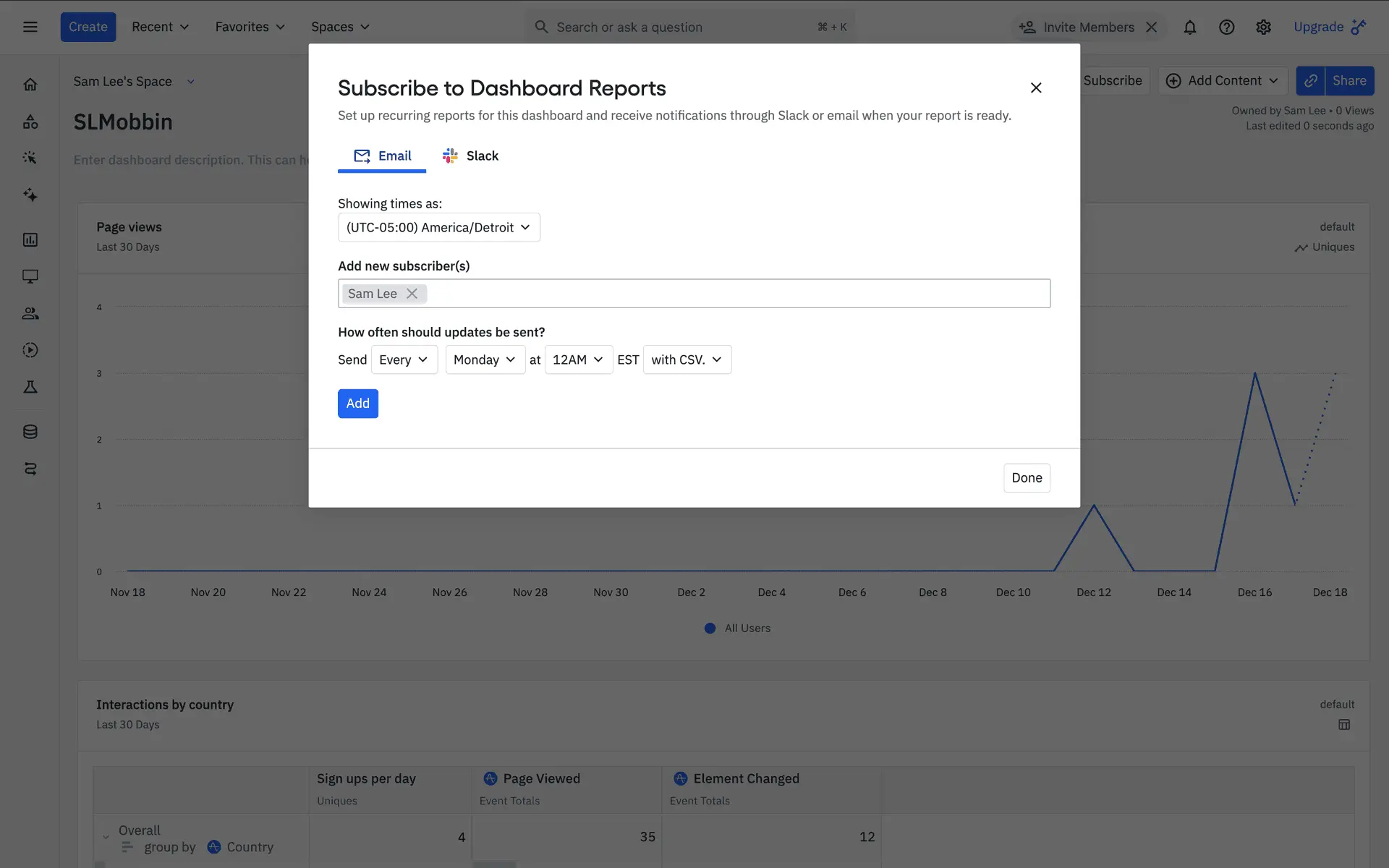Image resolution: width=1389 pixels, height=868 pixels.
Task: Select the Email tab
Action: [382, 156]
